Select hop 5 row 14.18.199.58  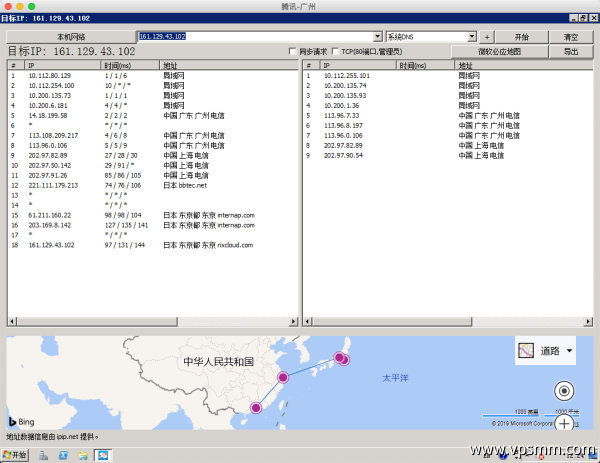click(x=152, y=116)
